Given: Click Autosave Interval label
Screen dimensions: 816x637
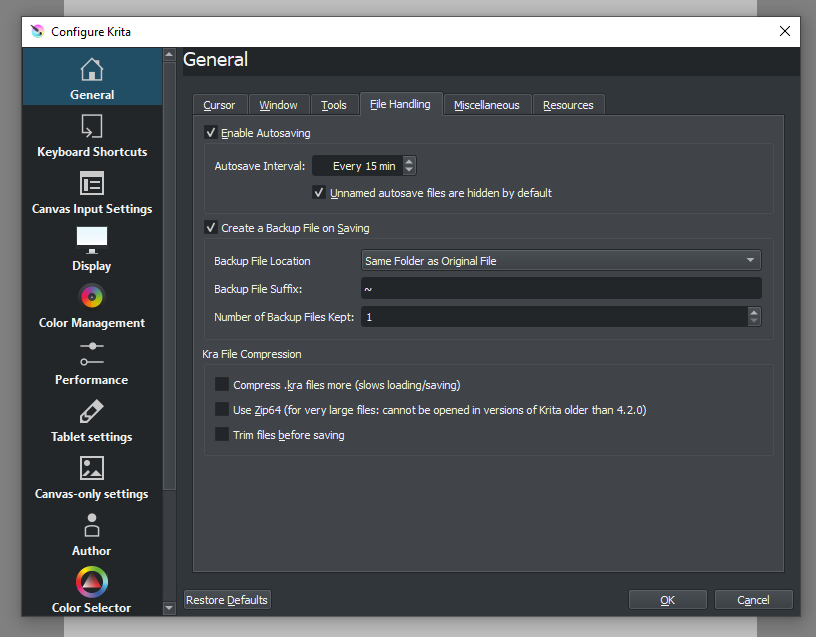Looking at the screenshot, I should pos(260,166).
